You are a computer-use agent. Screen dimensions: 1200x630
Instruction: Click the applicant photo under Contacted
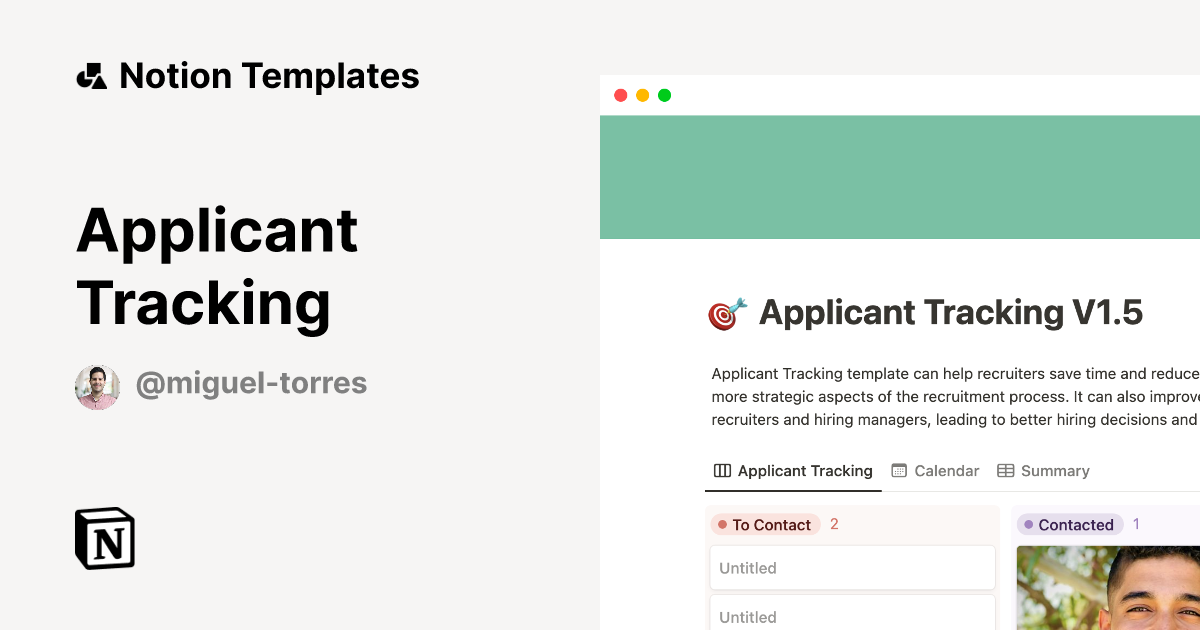(x=1110, y=588)
